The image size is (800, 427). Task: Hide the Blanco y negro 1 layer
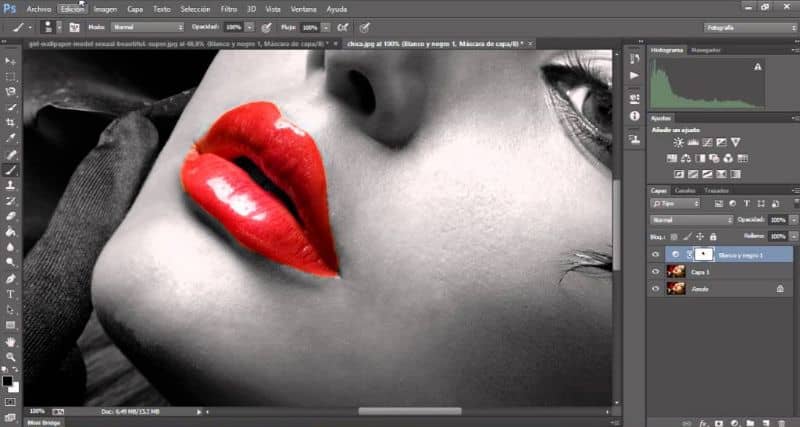[x=656, y=255]
